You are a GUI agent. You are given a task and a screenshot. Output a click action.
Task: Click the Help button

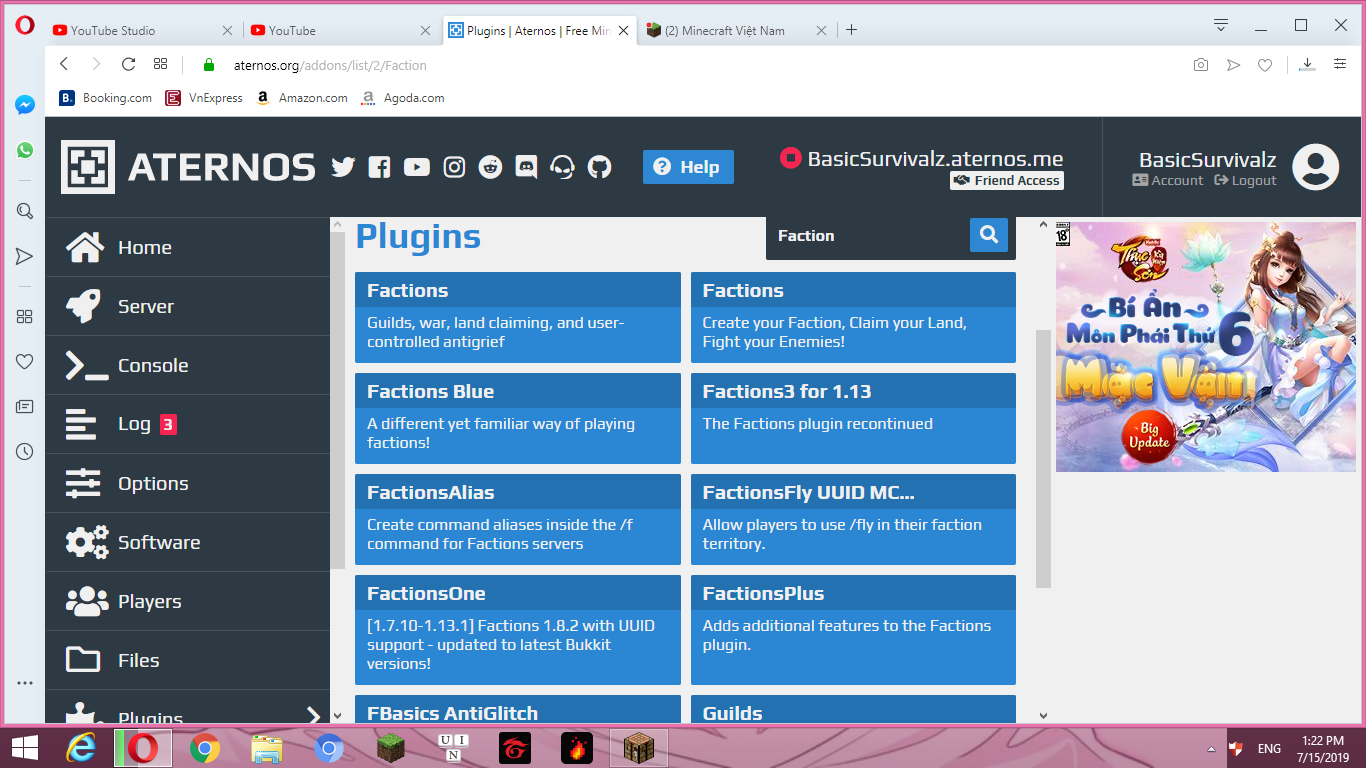pyautogui.click(x=688, y=167)
